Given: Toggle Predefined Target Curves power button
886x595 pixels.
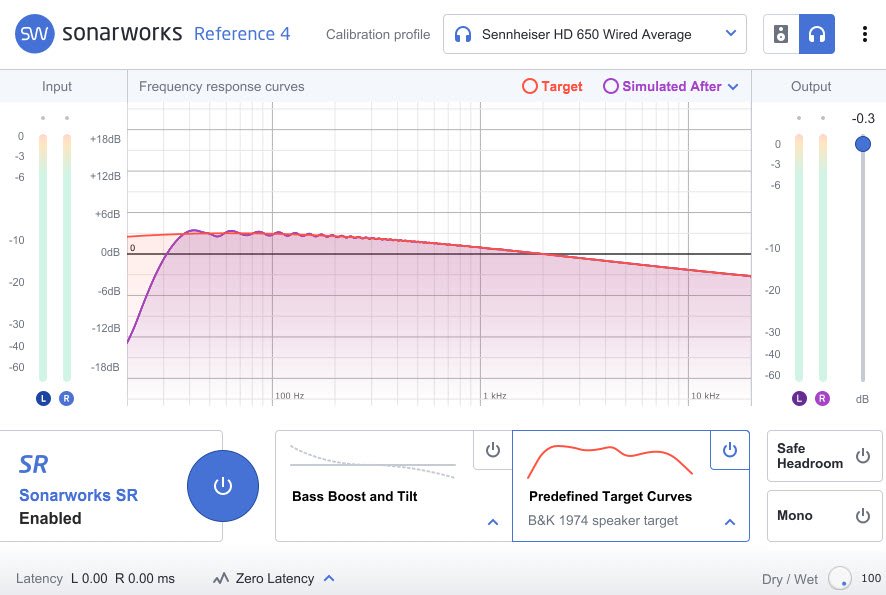Looking at the screenshot, I should click(729, 450).
